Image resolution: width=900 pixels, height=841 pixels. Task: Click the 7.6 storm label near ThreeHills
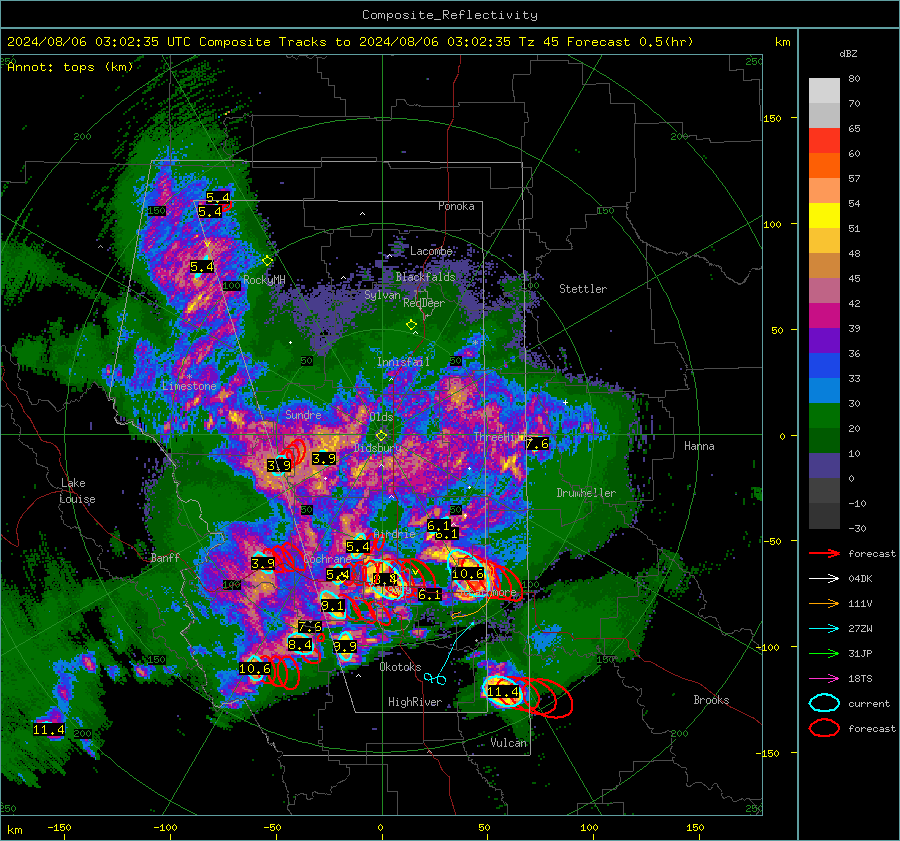[x=537, y=444]
